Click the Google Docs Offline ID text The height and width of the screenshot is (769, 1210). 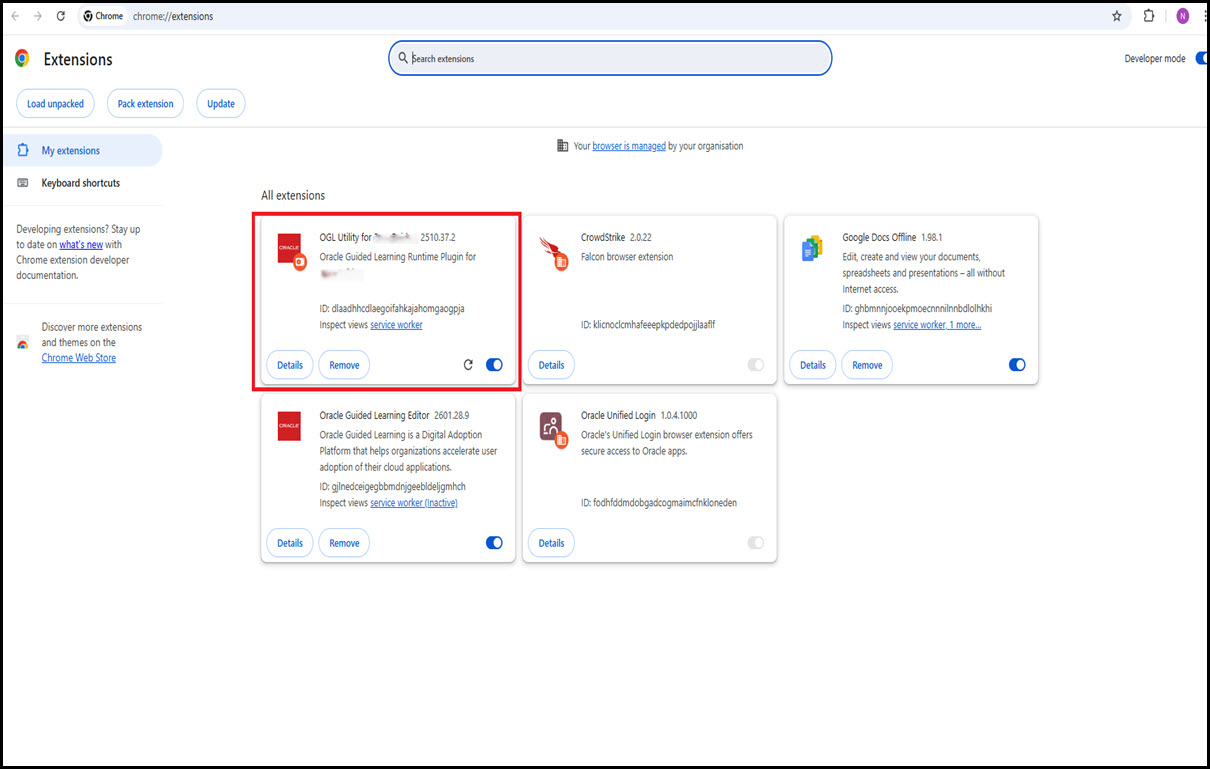[917, 309]
